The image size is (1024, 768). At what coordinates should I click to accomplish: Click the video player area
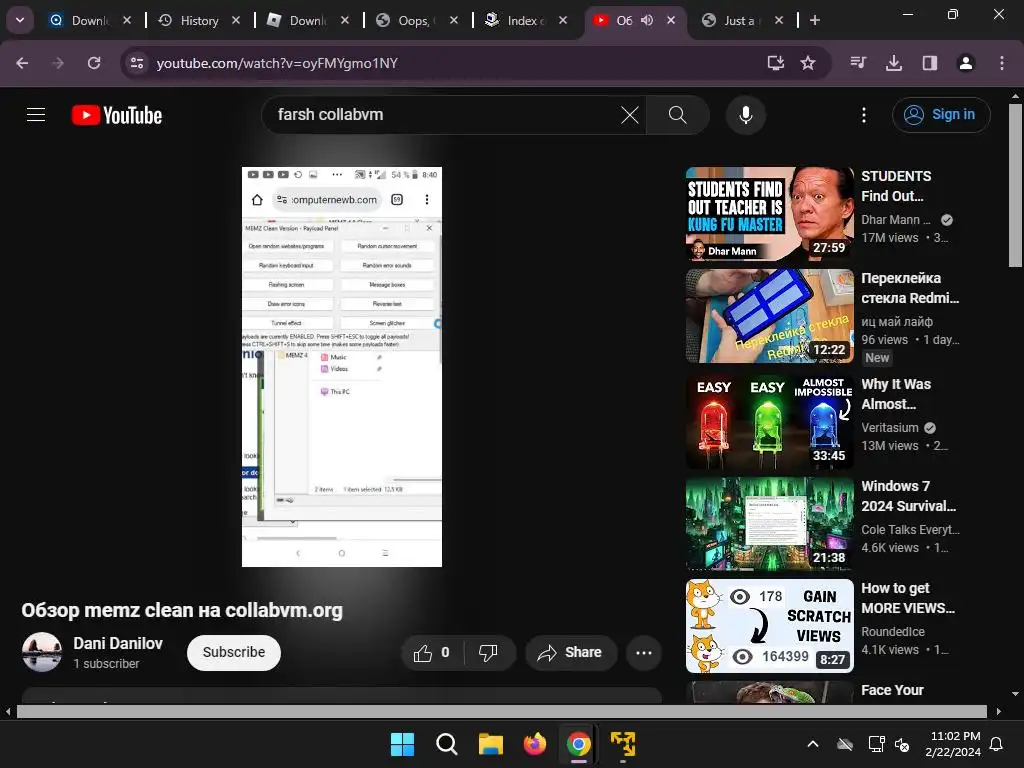pyautogui.click(x=342, y=367)
